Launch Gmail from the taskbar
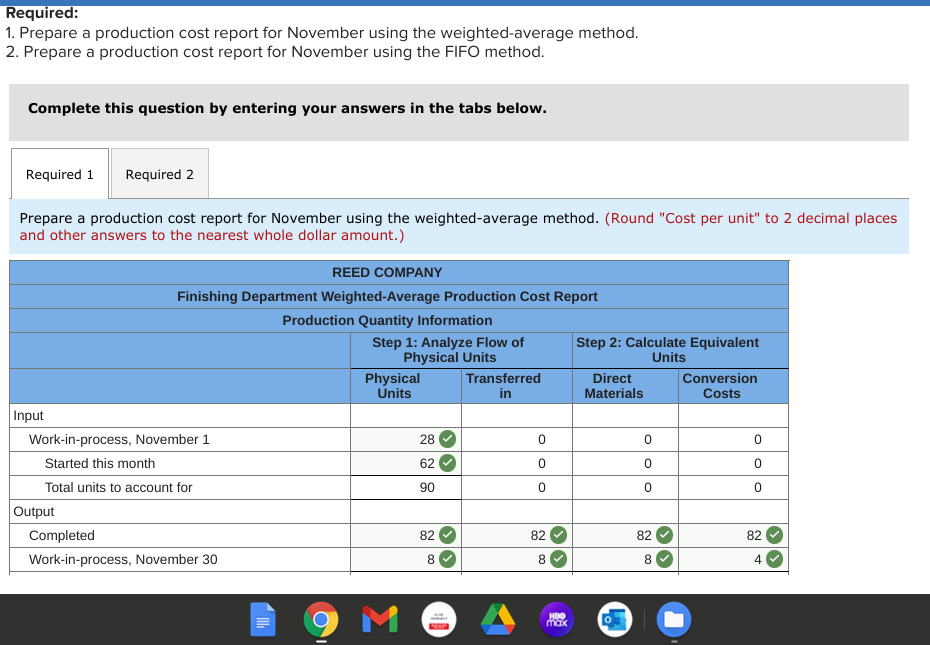 point(380,620)
